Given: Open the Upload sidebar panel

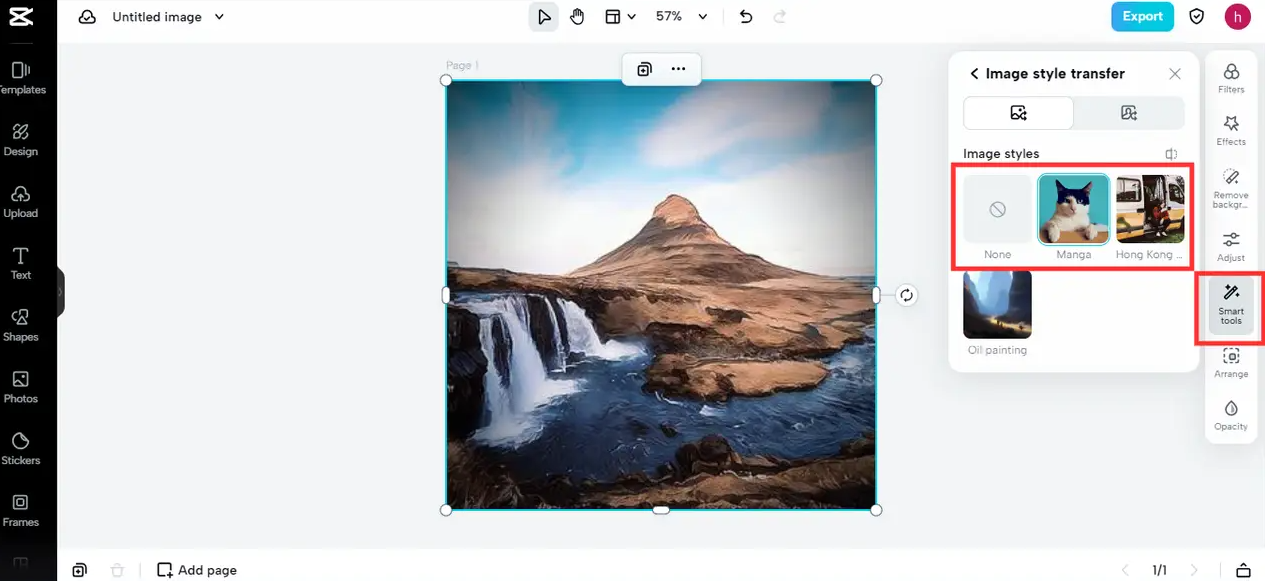Looking at the screenshot, I should pyautogui.click(x=21, y=202).
